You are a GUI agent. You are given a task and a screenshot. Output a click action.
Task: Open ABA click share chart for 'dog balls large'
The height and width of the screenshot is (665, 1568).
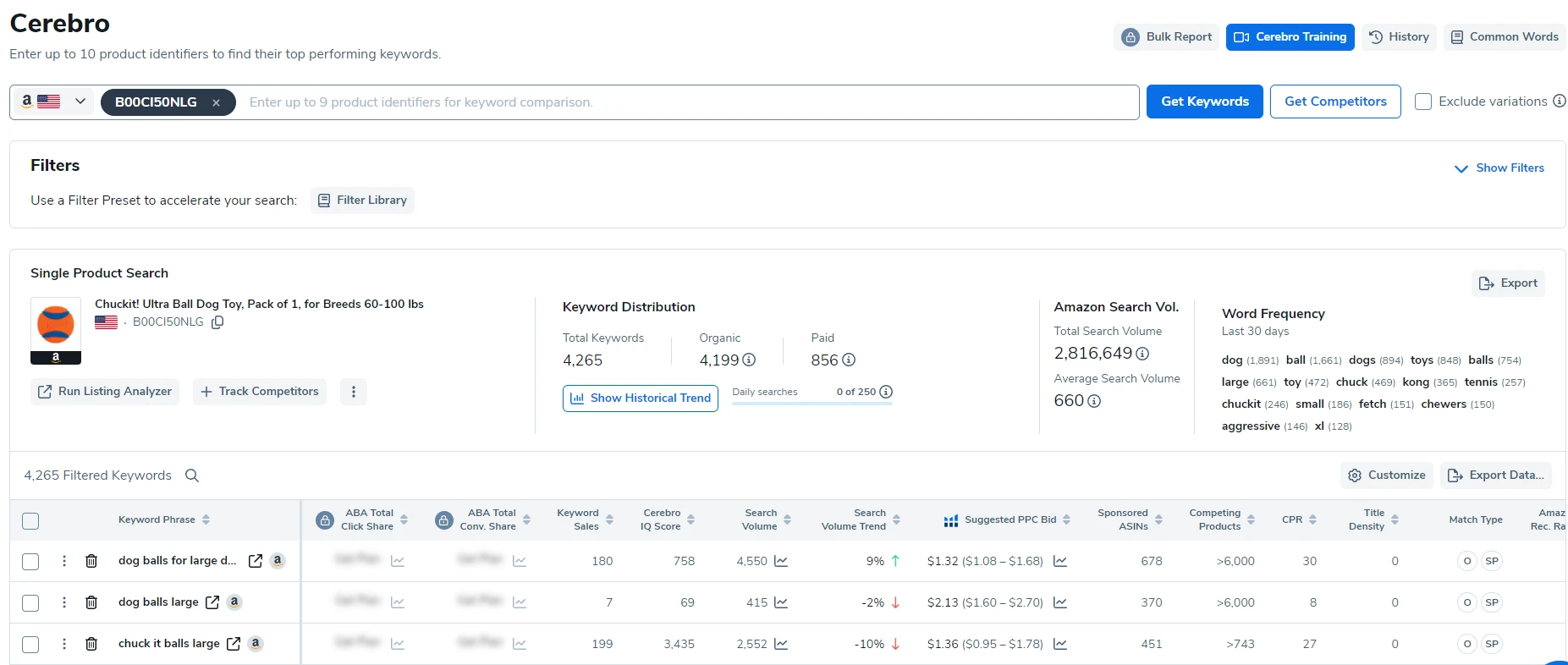(398, 603)
